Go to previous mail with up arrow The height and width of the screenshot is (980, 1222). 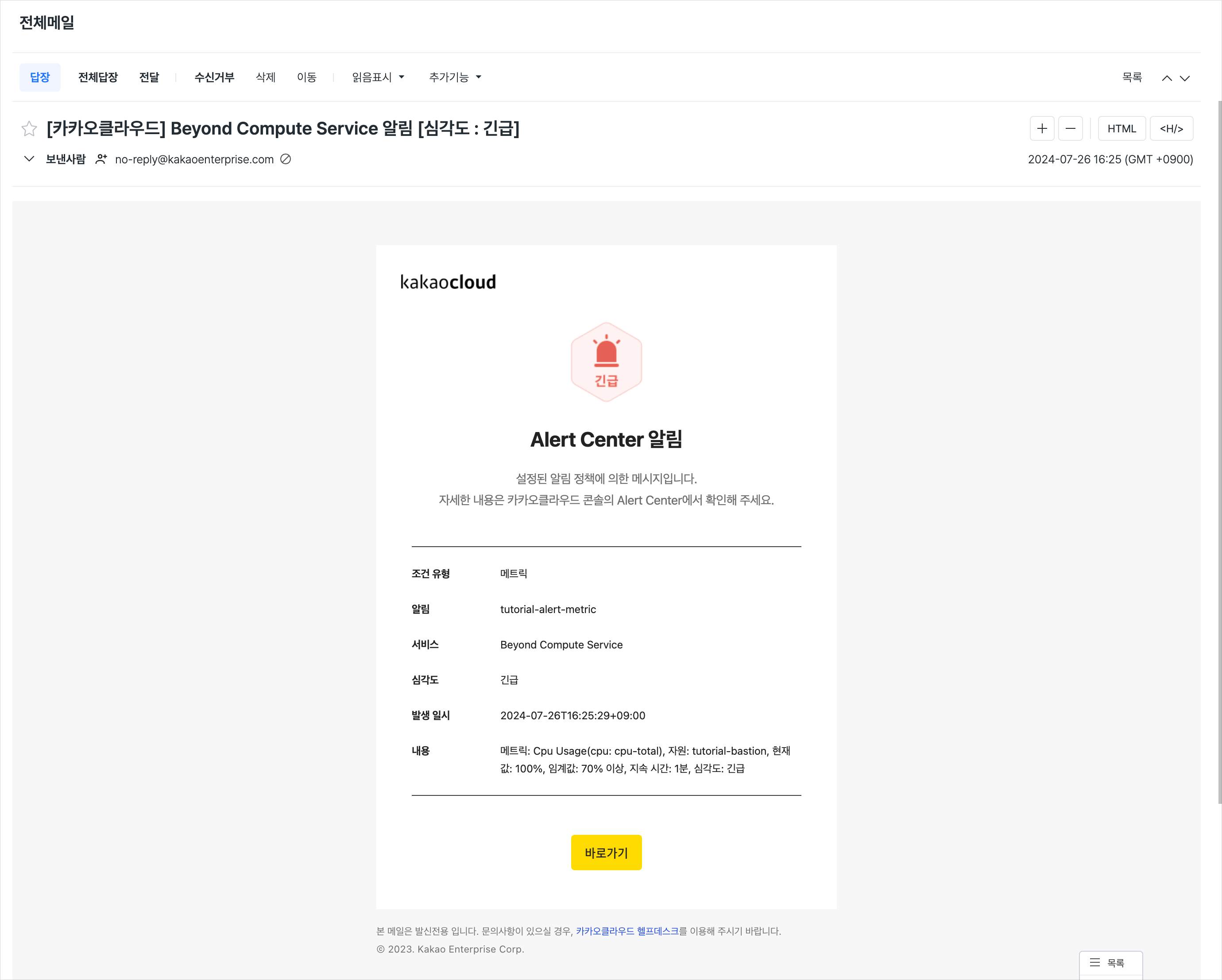[x=1167, y=78]
